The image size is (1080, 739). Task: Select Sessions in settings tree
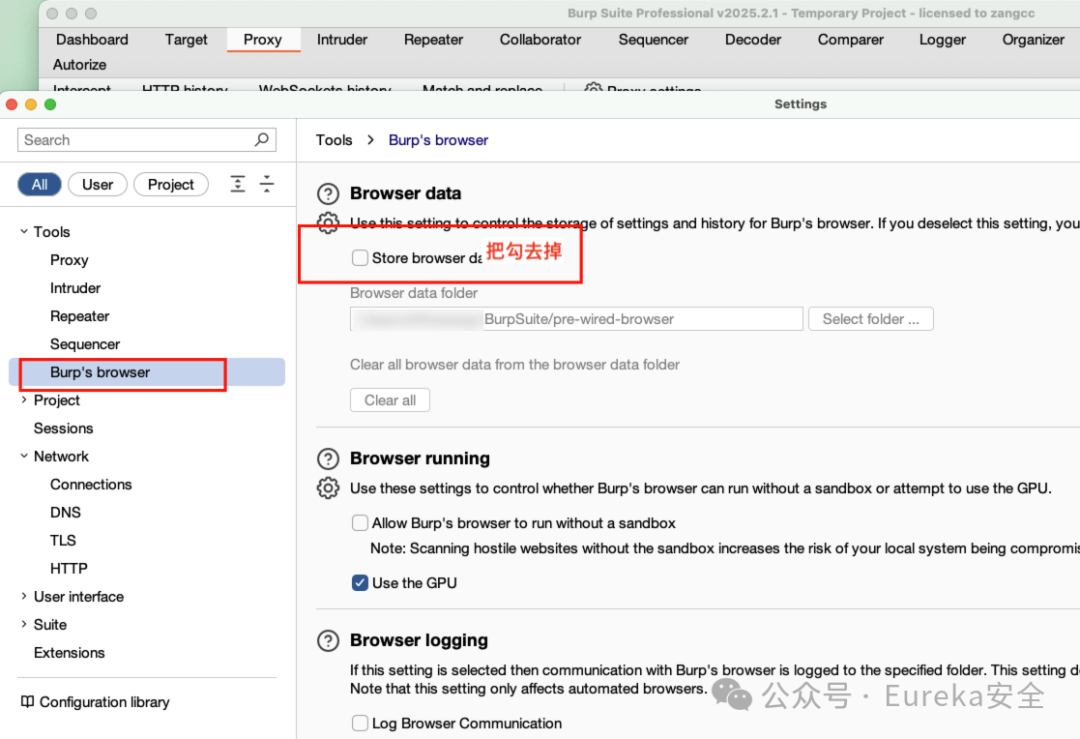[63, 428]
